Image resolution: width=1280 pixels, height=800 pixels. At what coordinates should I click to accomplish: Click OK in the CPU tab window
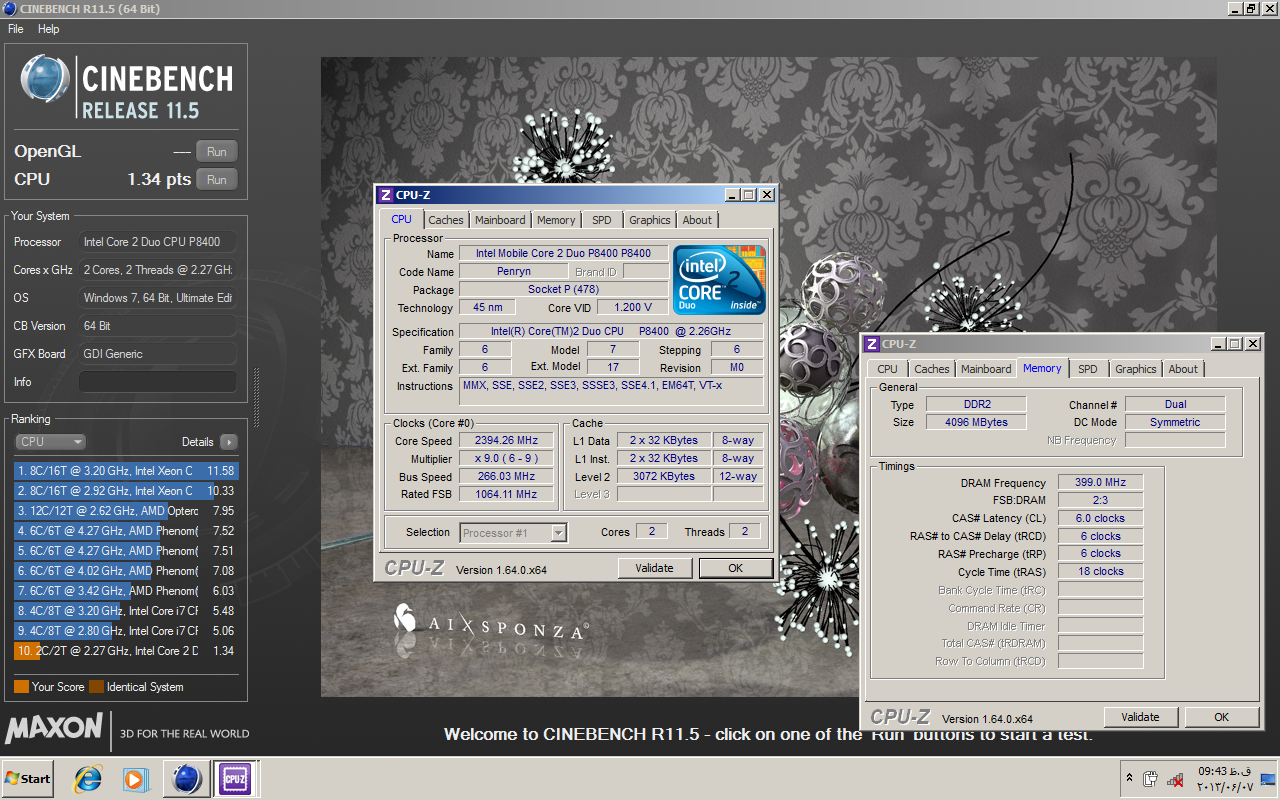[x=735, y=568]
